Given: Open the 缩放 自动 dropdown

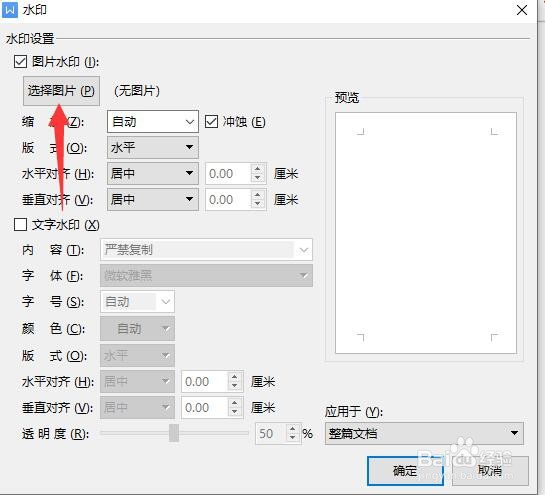Looking at the screenshot, I should (153, 122).
